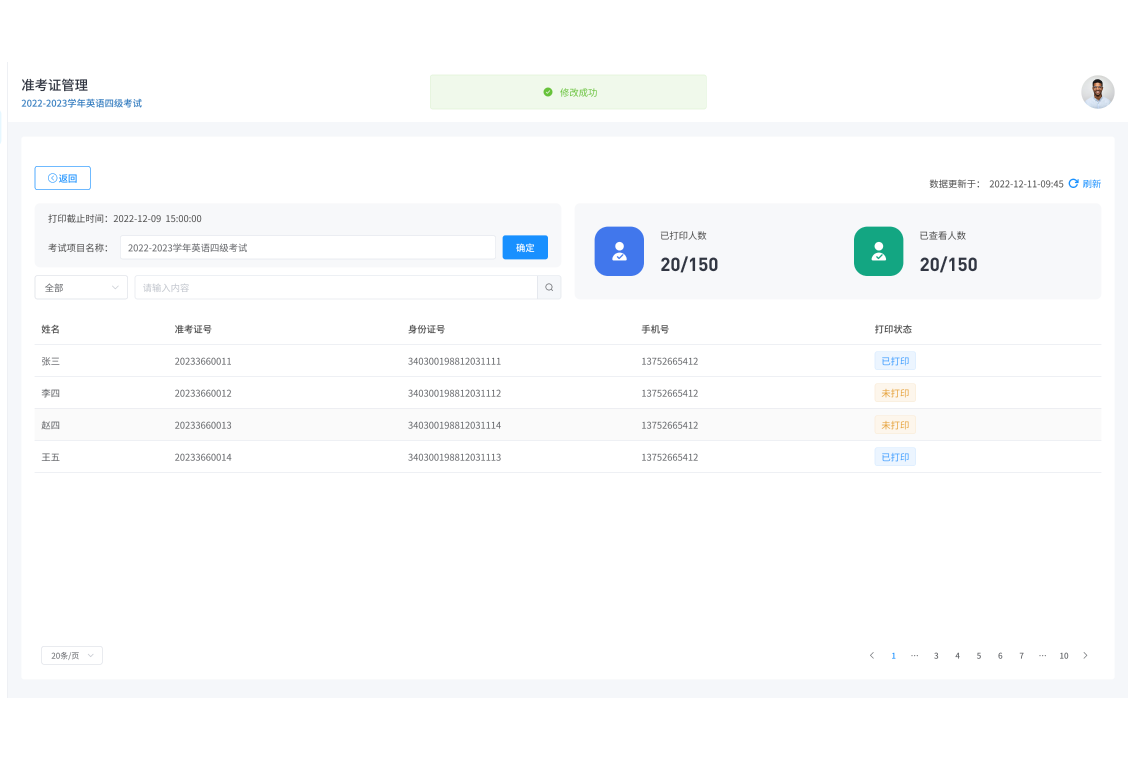Click the 刷新 refresh link
Screen dimensions: 1128x760
point(1091,184)
